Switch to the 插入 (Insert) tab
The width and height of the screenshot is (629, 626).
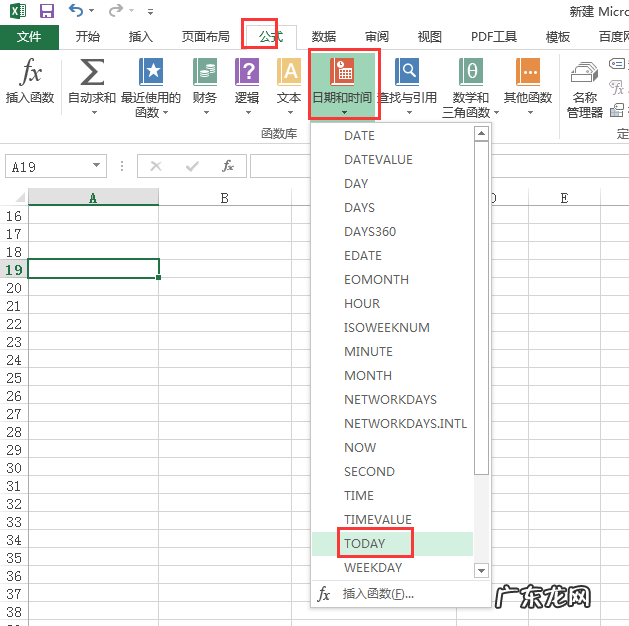(140, 37)
